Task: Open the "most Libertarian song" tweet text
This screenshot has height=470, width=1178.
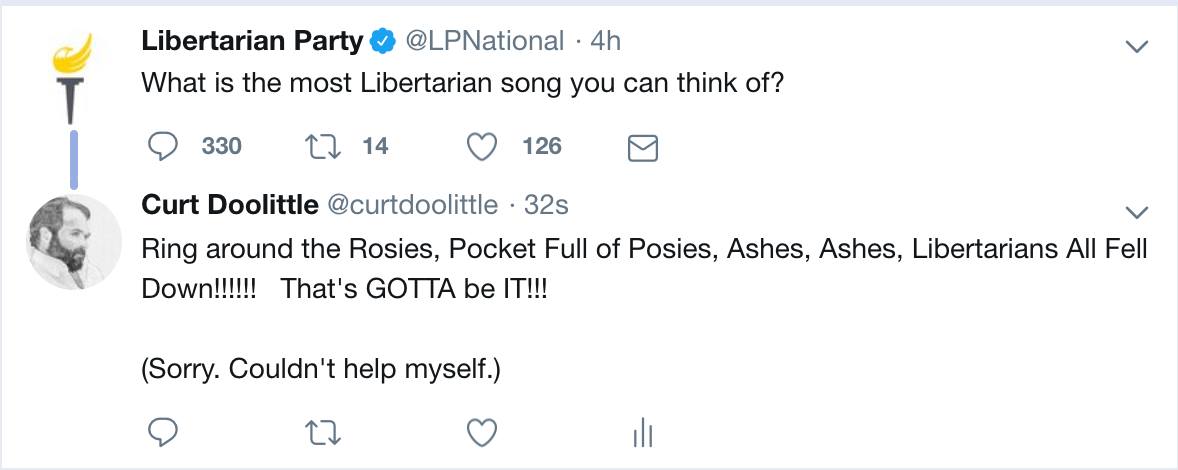Action: (x=462, y=84)
